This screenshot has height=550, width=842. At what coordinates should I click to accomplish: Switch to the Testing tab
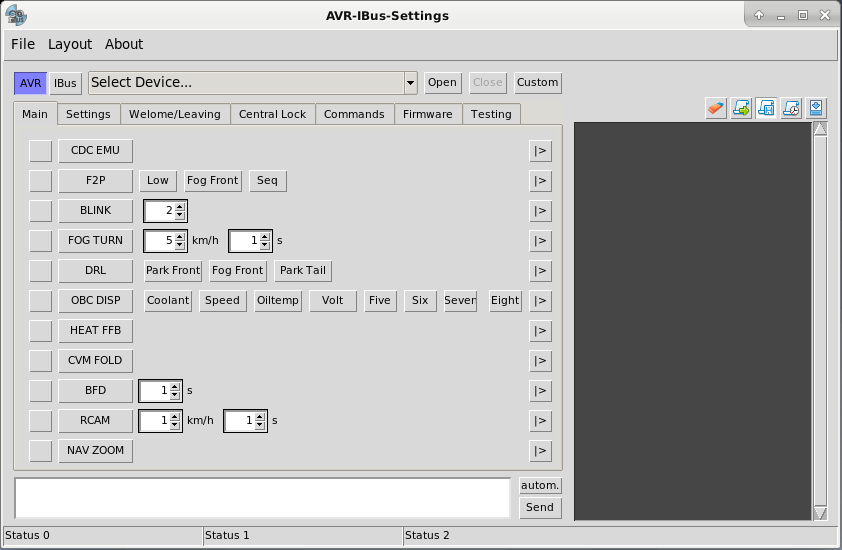click(491, 114)
